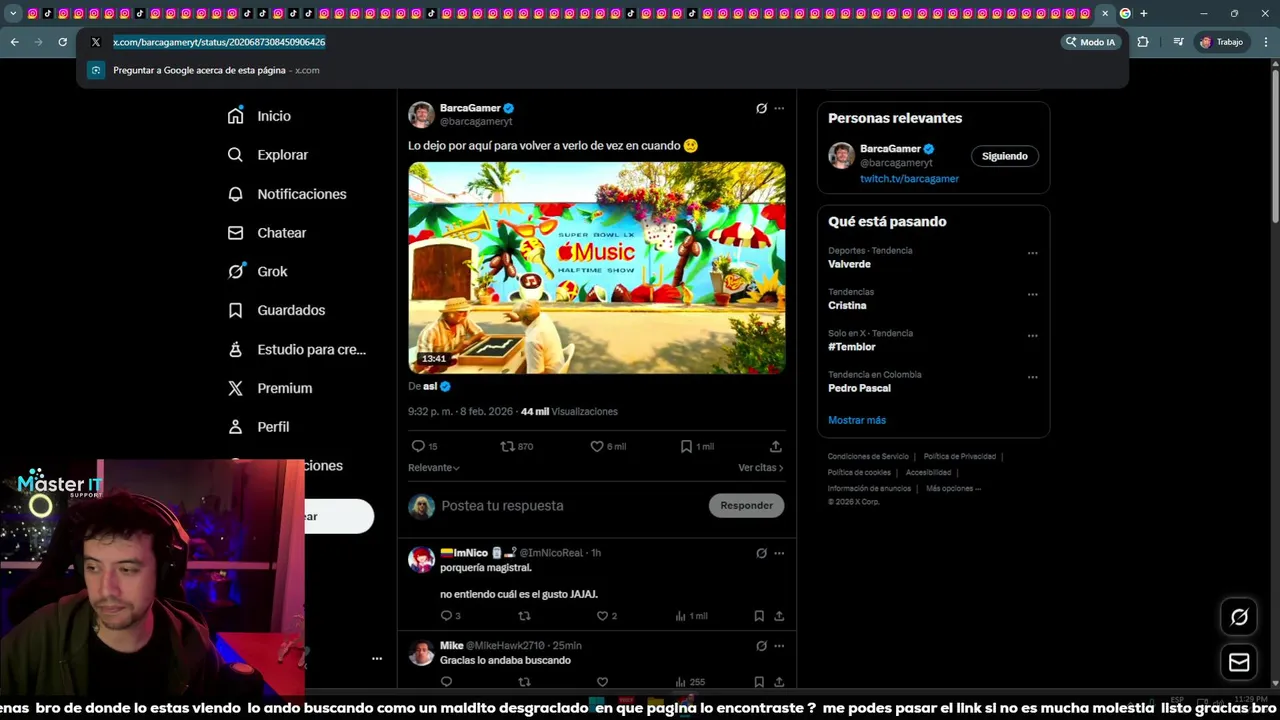Click the Responder button
The height and width of the screenshot is (720, 1280).
pyautogui.click(x=747, y=506)
